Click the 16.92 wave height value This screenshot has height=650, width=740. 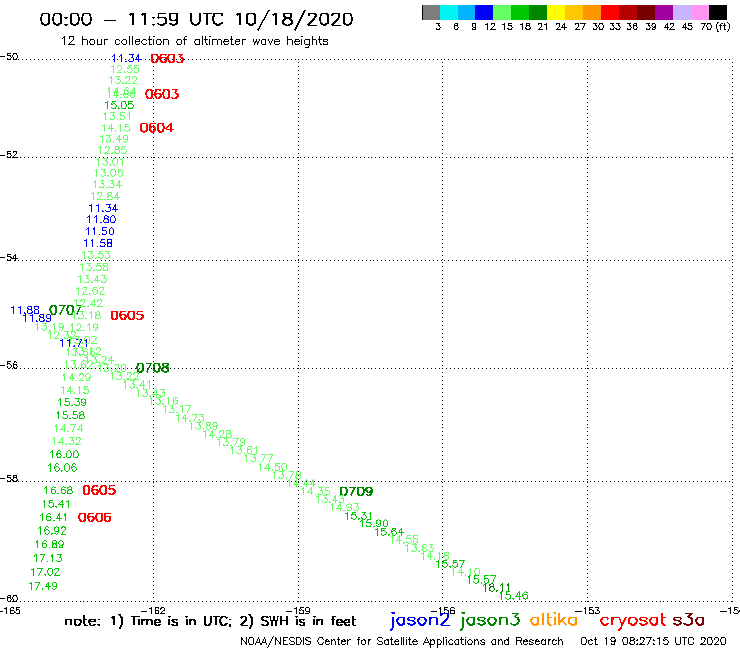coord(52,531)
